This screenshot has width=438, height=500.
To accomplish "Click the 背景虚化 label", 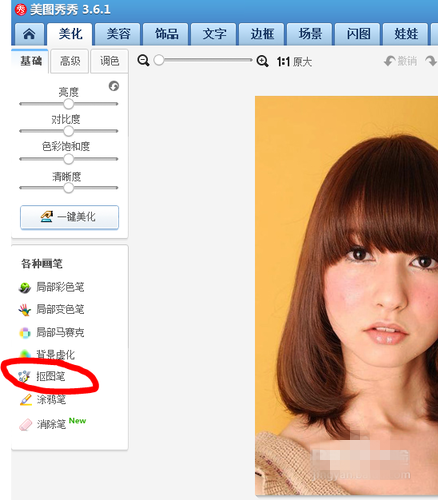I will (55, 355).
